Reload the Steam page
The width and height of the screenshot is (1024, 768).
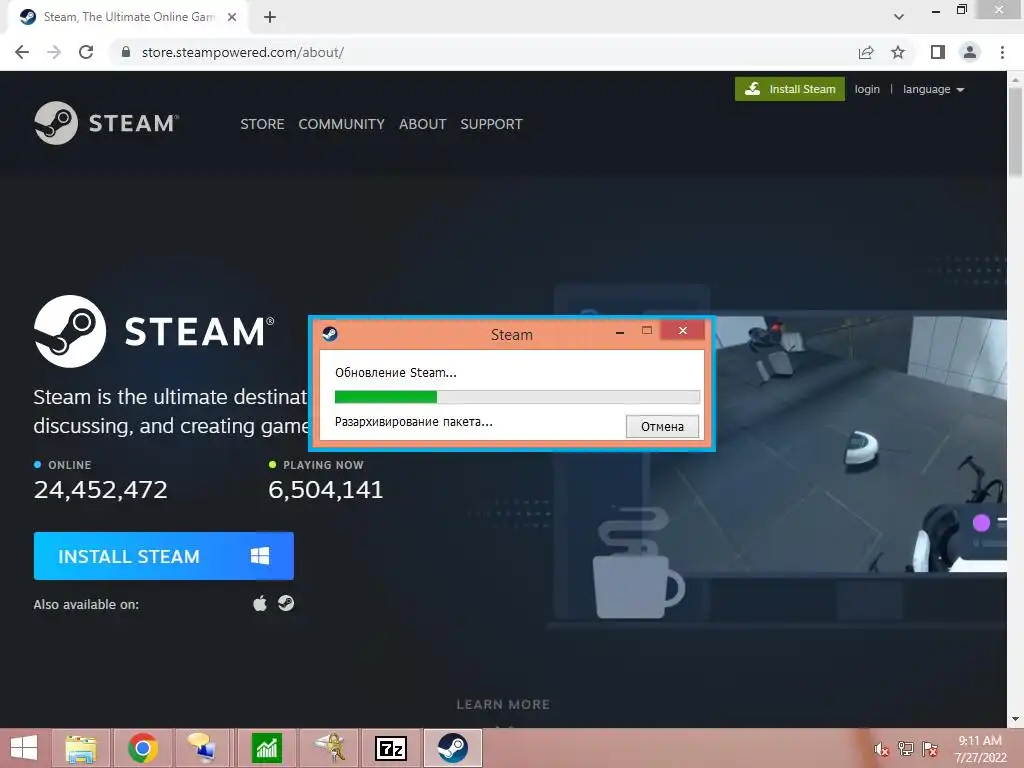click(x=86, y=52)
